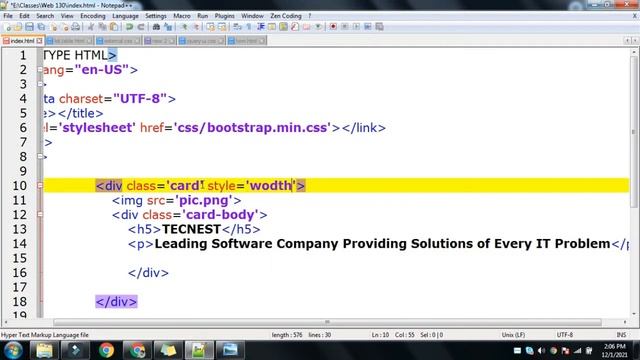Open the Search menu
The image size is (640, 360).
pyautogui.click(x=45, y=16)
